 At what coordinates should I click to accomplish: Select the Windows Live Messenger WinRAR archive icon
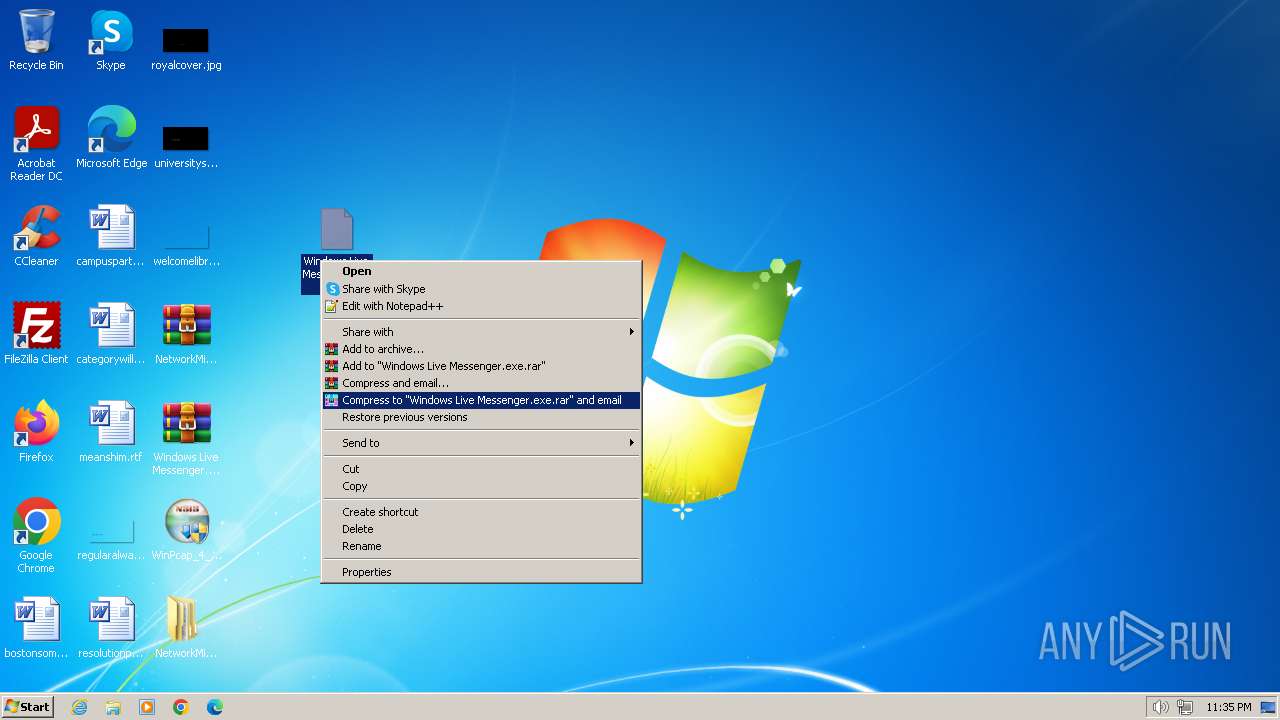(x=186, y=438)
